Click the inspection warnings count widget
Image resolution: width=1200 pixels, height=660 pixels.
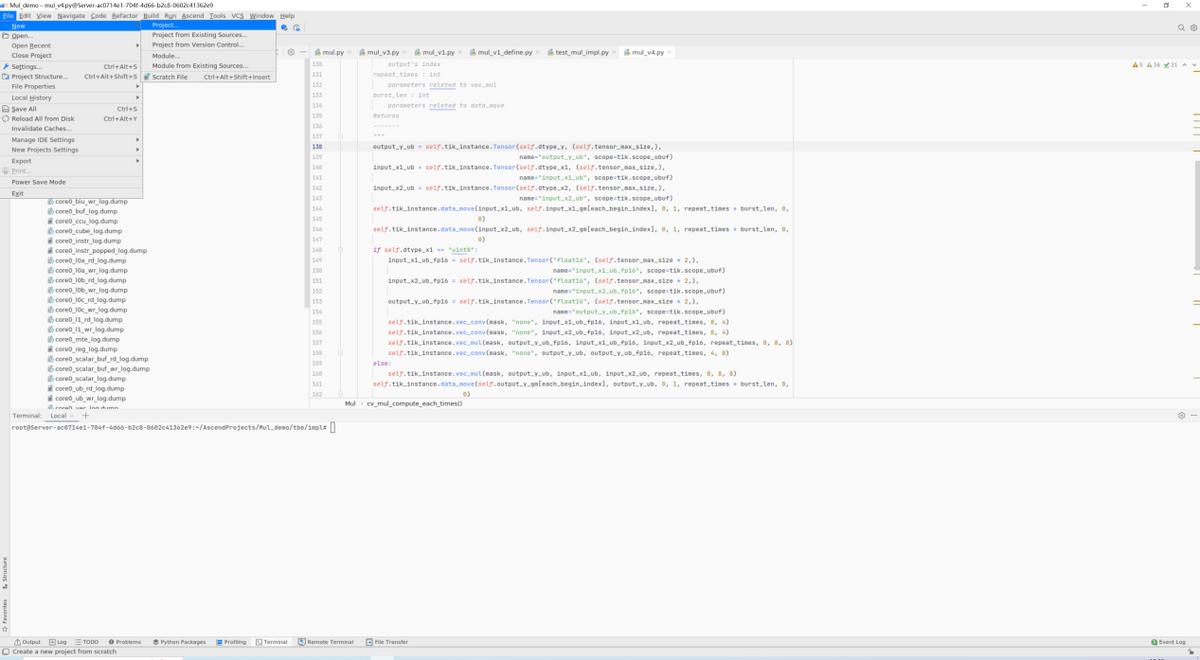pos(1155,65)
